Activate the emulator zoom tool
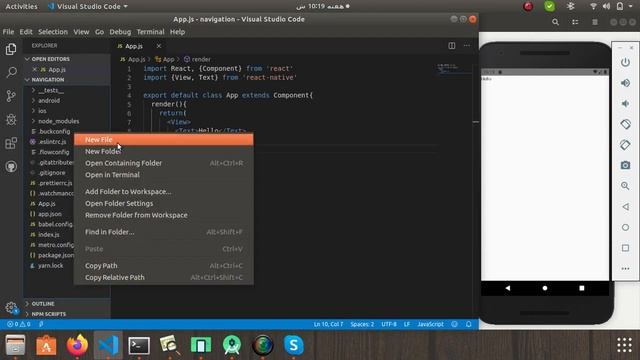The height and width of the screenshot is (360, 640). pyautogui.click(x=625, y=186)
